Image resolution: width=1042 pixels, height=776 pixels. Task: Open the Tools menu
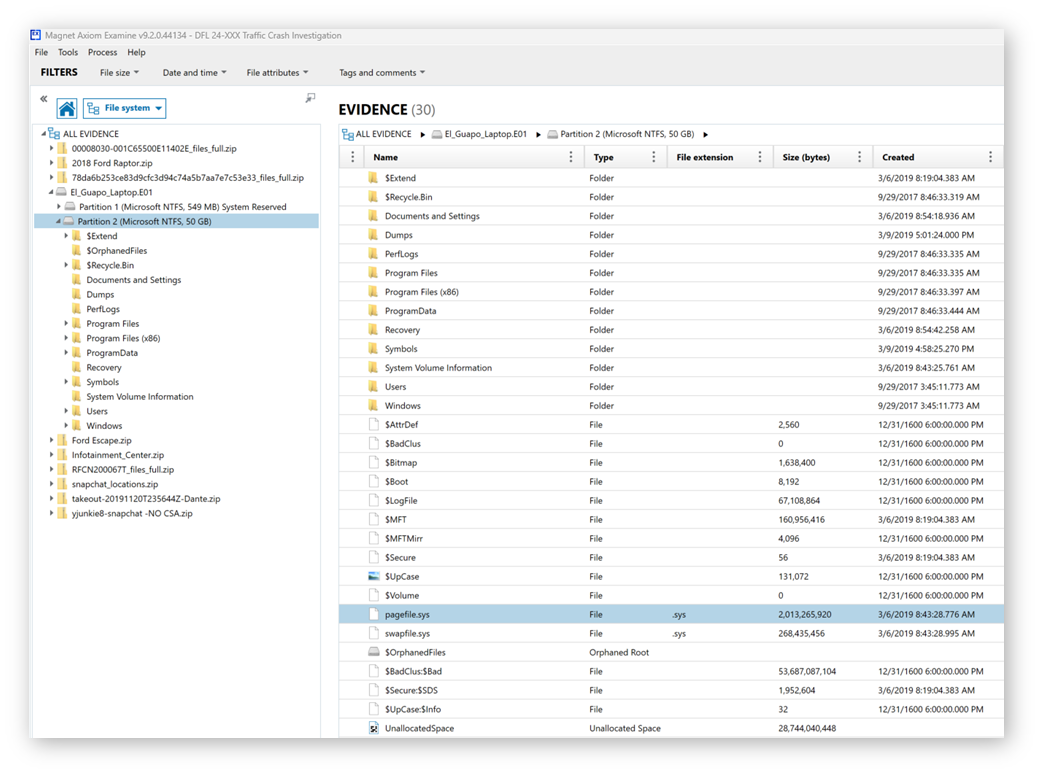(x=68, y=52)
